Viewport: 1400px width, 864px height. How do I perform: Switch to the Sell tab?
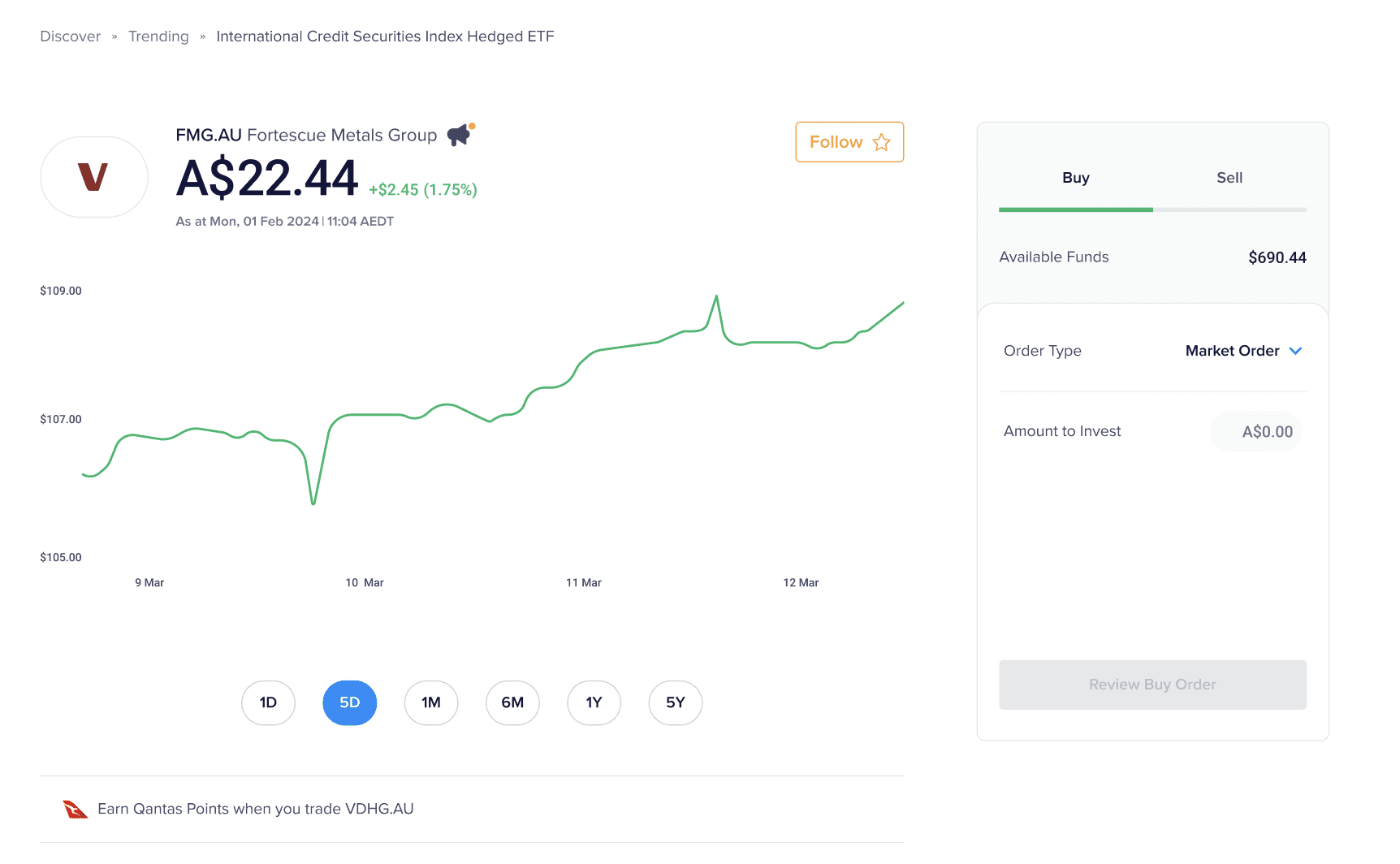[x=1229, y=178]
